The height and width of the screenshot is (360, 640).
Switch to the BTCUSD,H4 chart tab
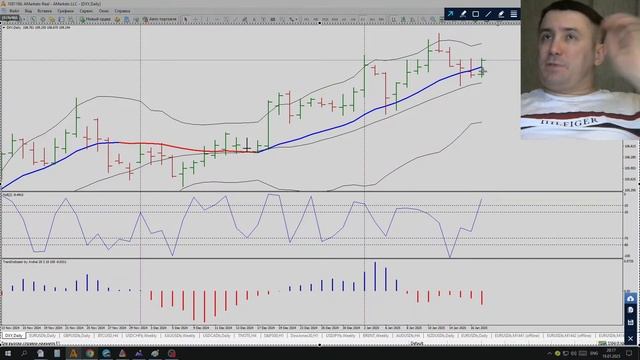click(108, 336)
